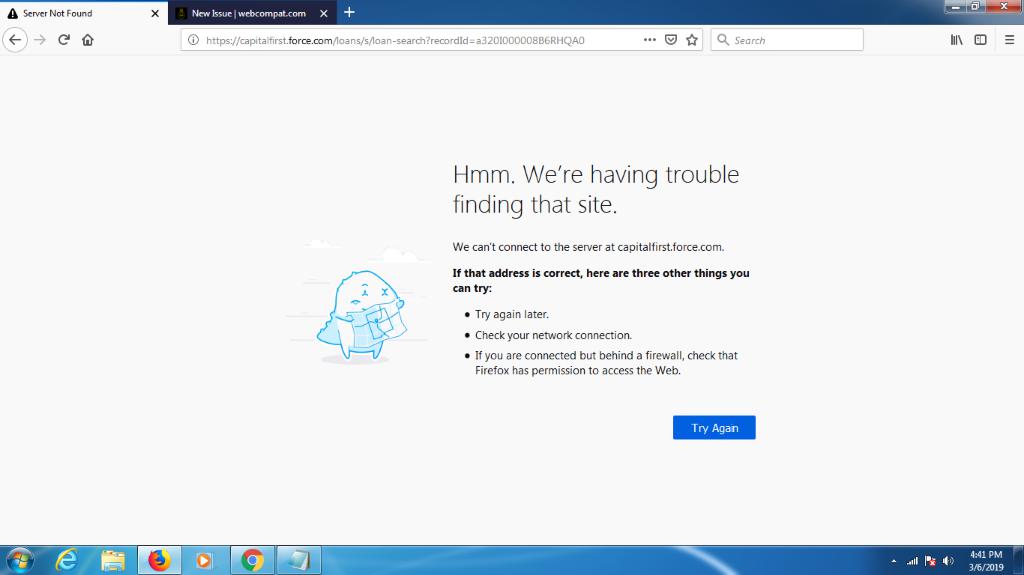Click the Back navigation arrow
This screenshot has height=575, width=1024.
[15, 40]
